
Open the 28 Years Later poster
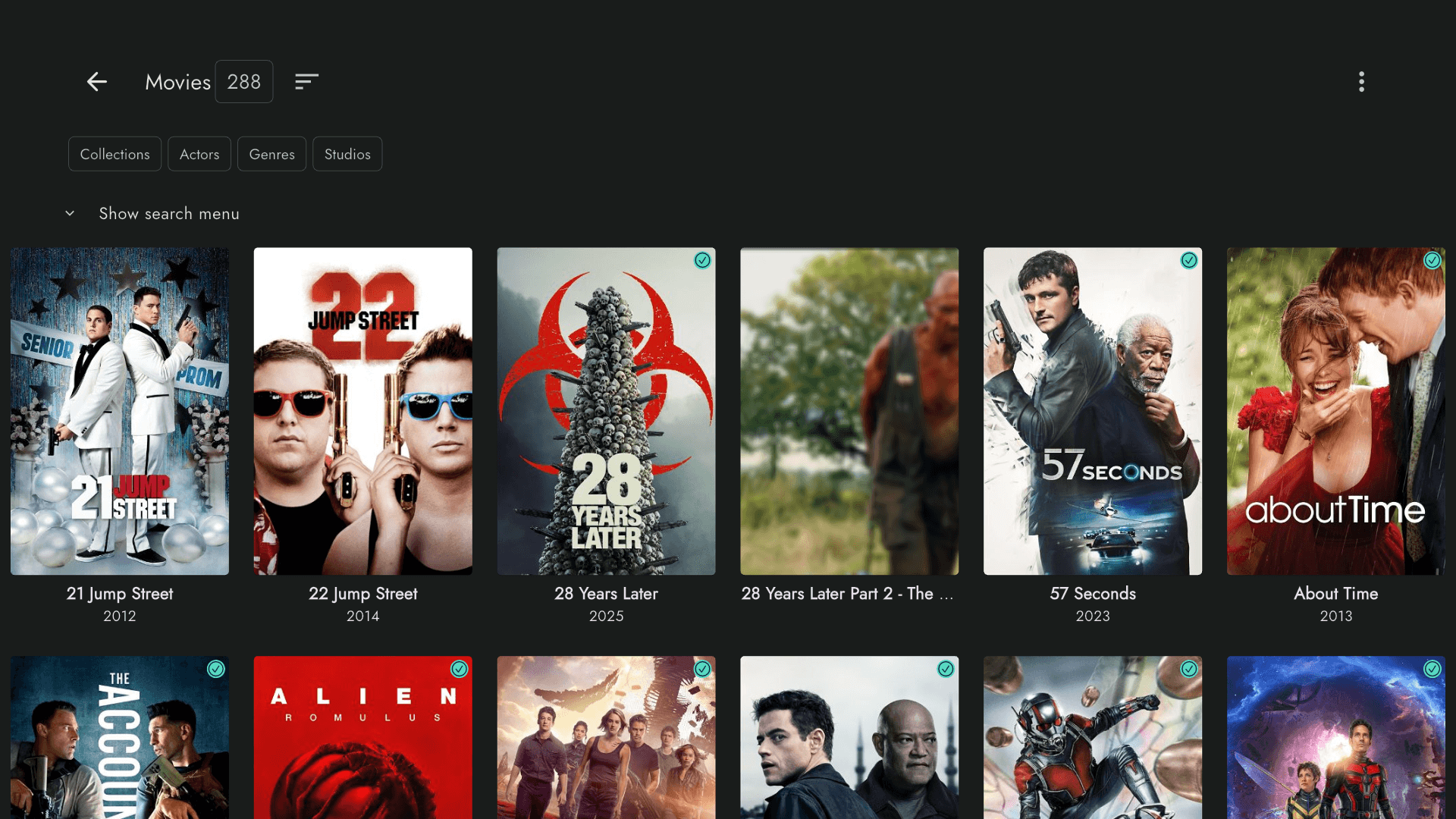click(x=607, y=411)
